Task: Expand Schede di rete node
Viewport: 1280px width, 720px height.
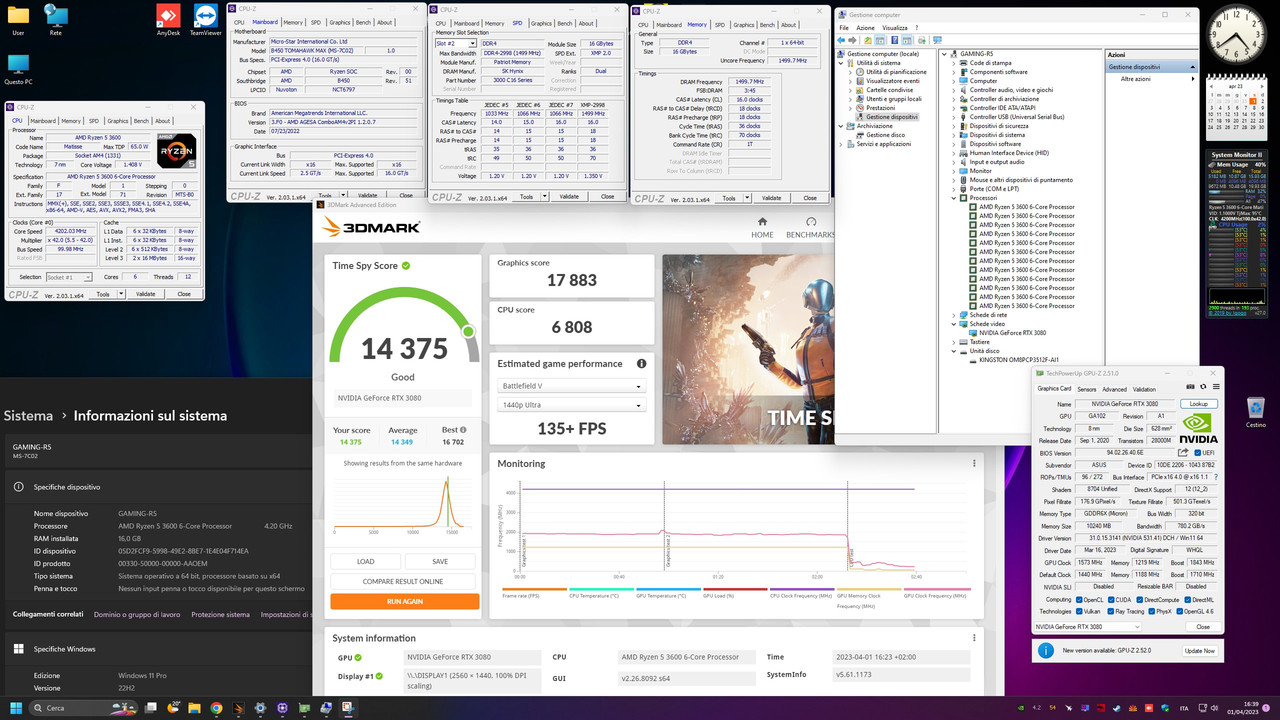Action: [x=954, y=315]
